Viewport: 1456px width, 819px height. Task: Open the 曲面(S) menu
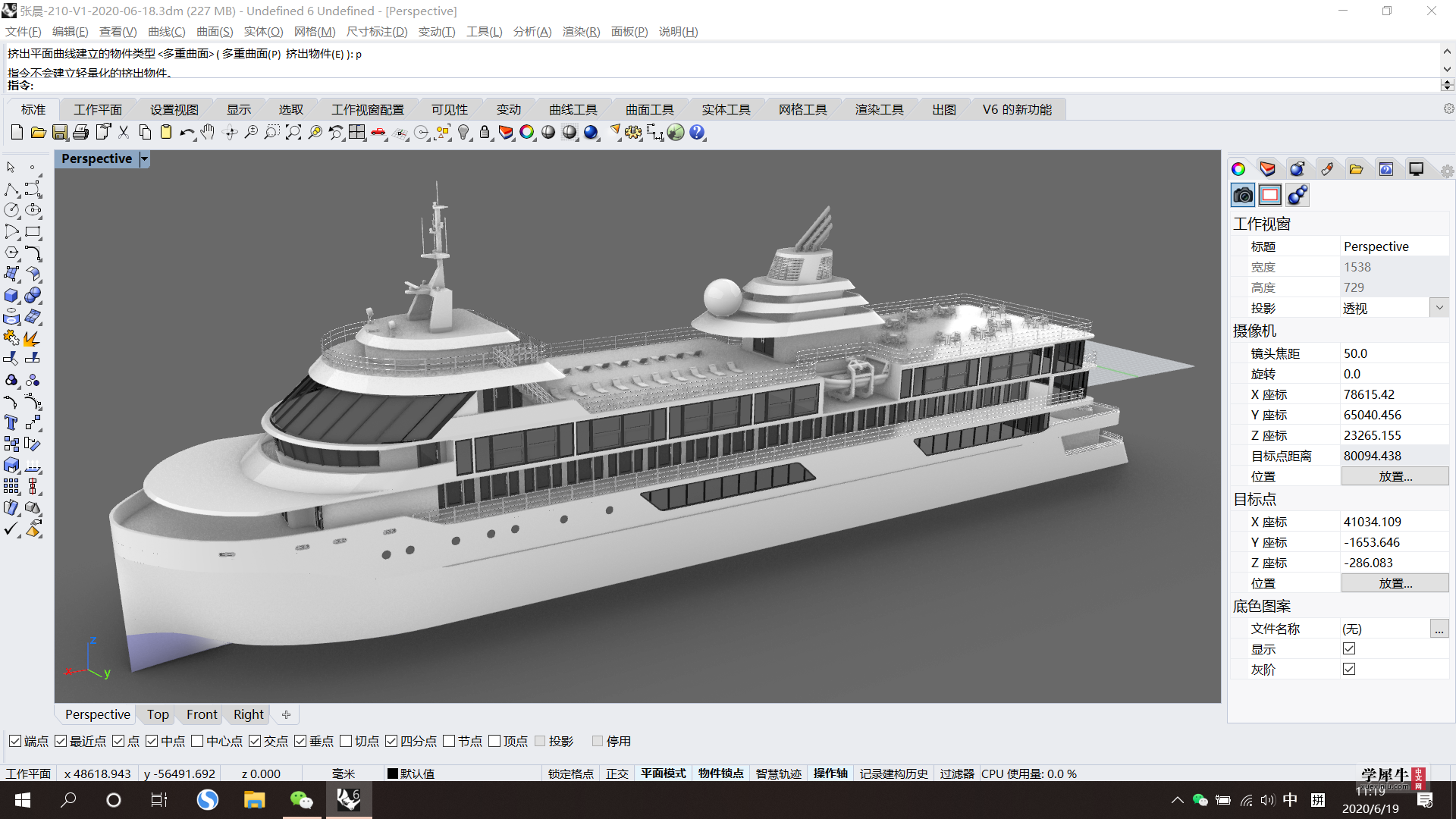tap(215, 31)
